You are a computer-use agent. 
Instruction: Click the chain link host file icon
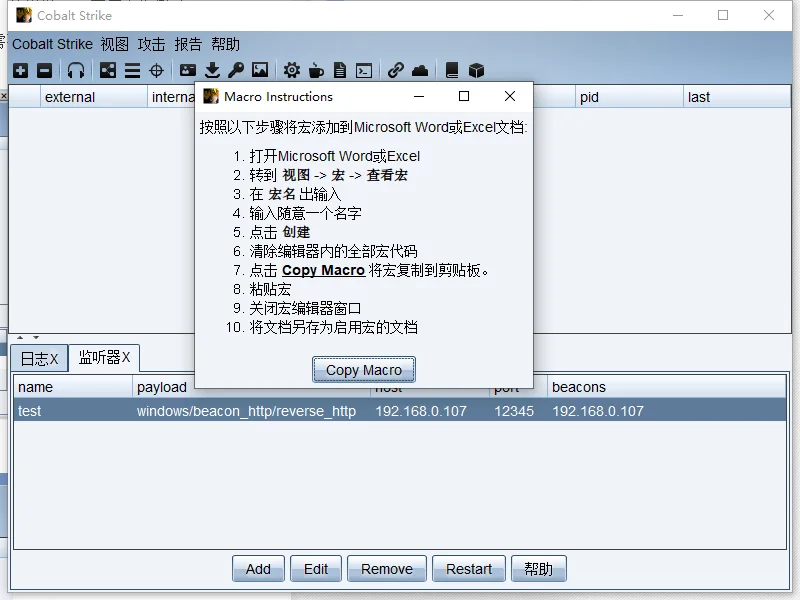[x=395, y=70]
